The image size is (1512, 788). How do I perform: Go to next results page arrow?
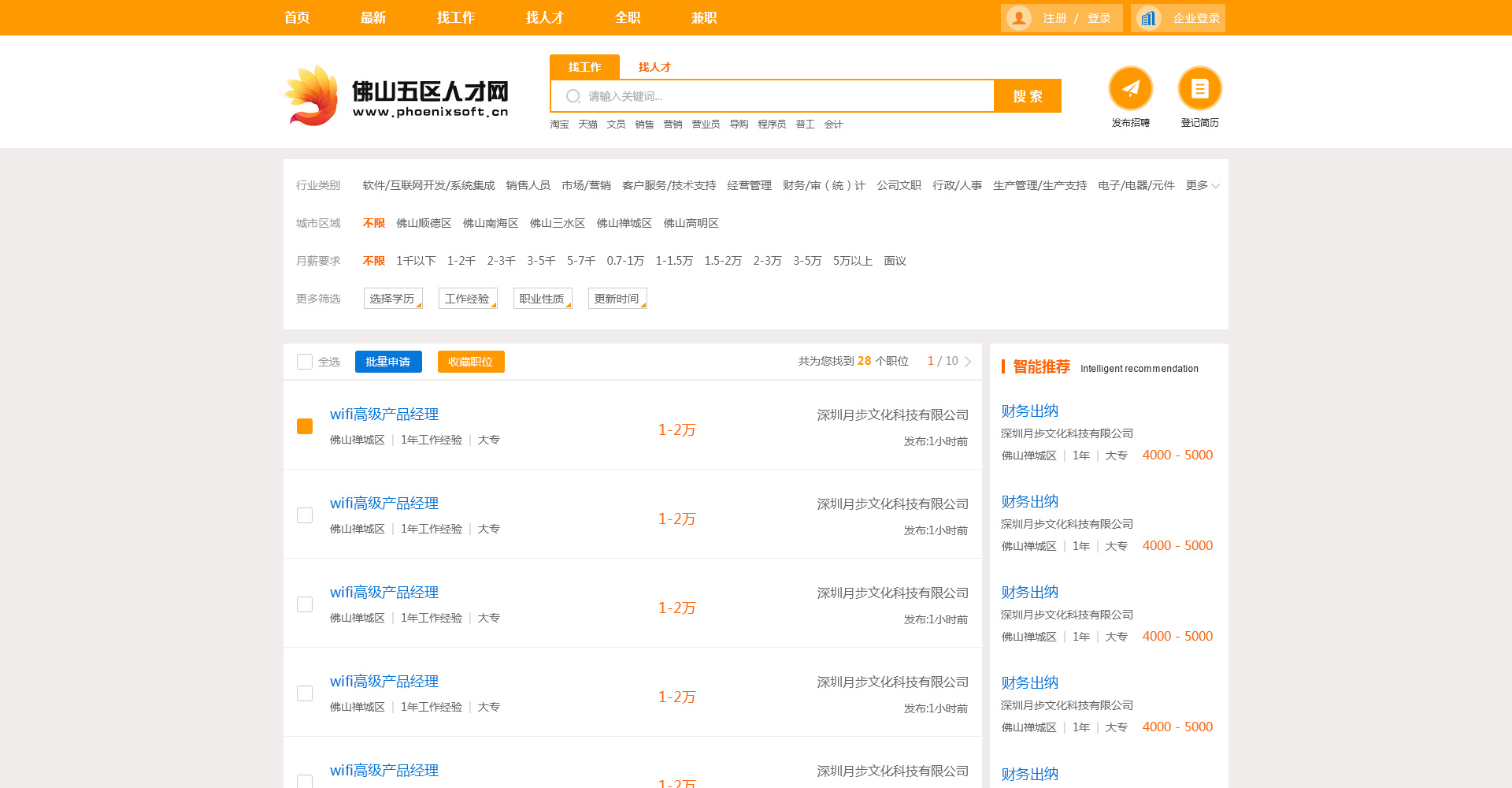click(x=968, y=362)
